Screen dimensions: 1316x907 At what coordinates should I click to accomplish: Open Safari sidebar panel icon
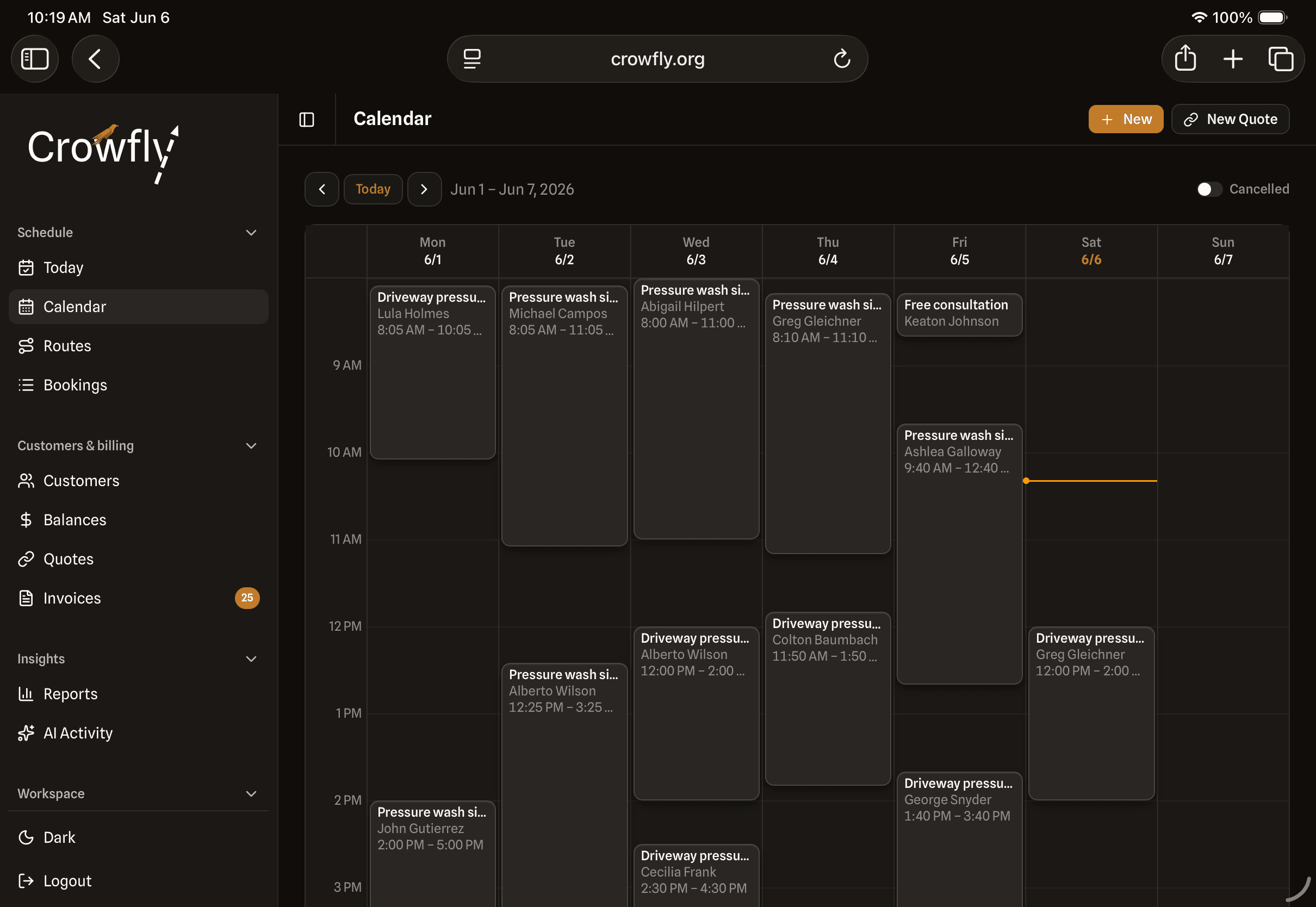(35, 59)
